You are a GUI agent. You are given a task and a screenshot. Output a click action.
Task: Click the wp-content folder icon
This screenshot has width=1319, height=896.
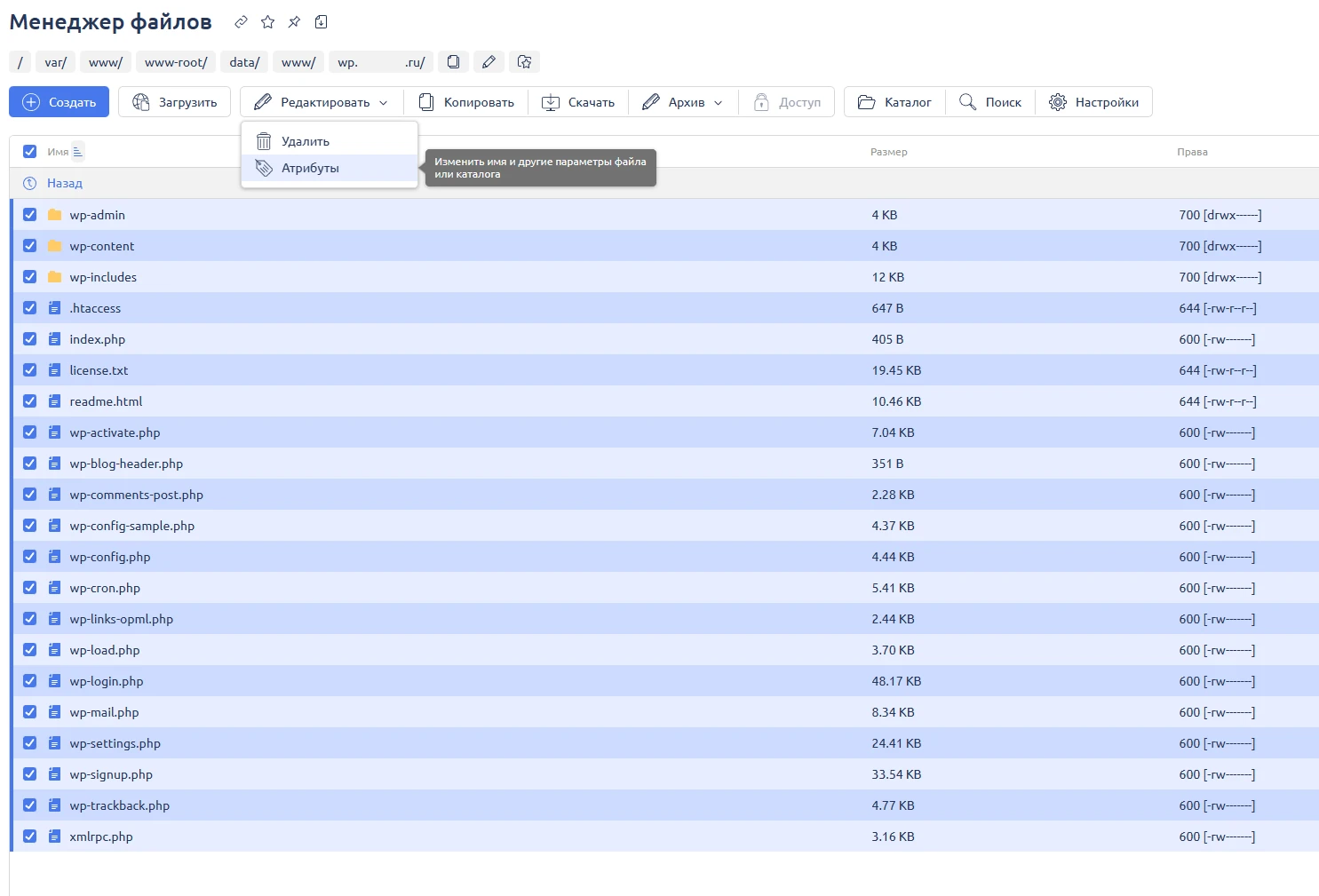[x=54, y=246]
